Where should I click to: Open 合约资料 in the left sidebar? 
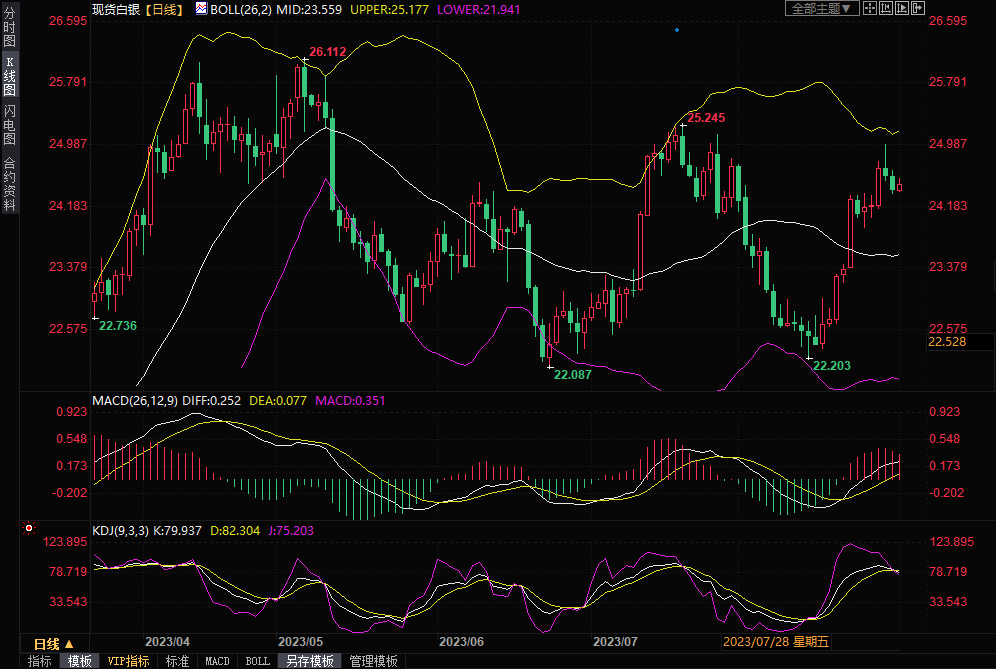tap(9, 184)
